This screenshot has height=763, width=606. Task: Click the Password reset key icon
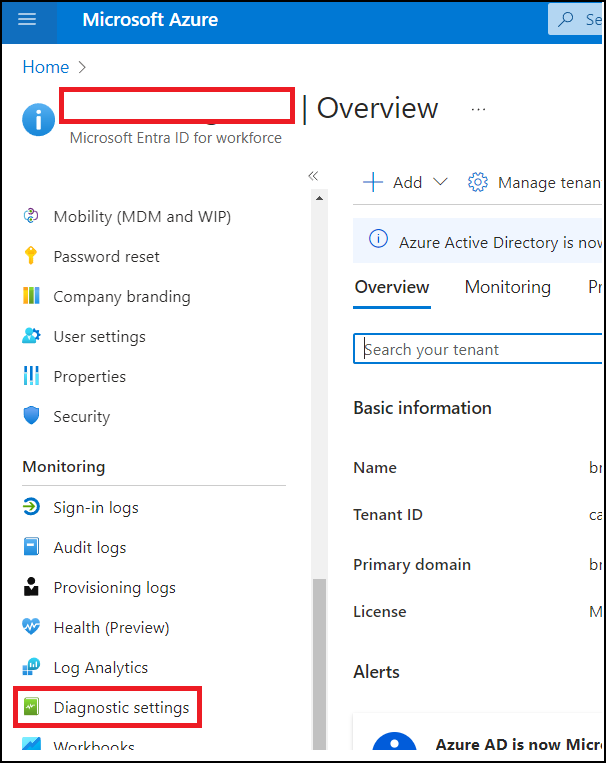(32, 256)
